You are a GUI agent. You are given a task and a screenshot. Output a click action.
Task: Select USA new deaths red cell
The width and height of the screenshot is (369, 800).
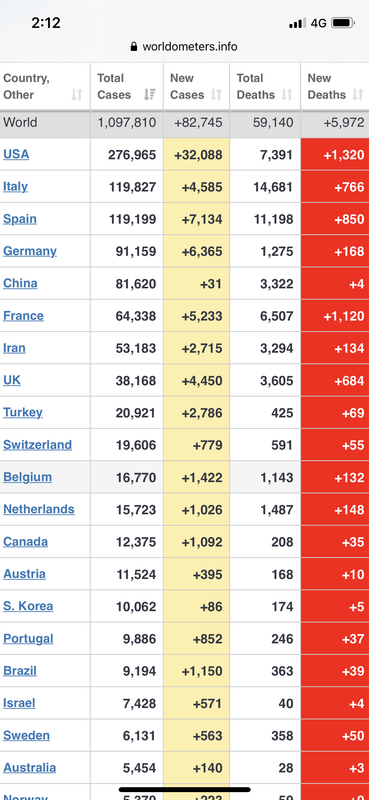pos(335,155)
